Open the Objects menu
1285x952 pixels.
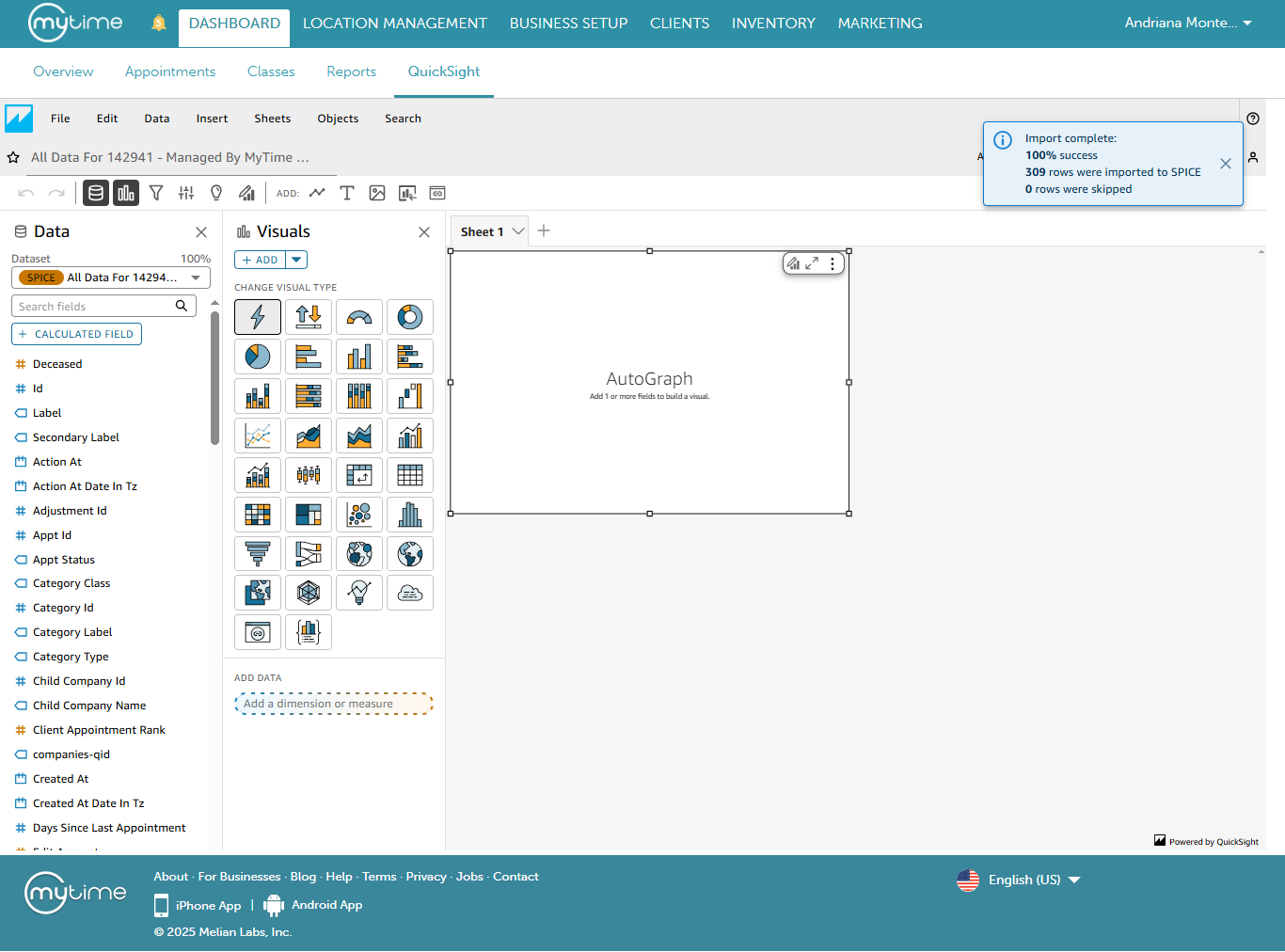pyautogui.click(x=338, y=119)
